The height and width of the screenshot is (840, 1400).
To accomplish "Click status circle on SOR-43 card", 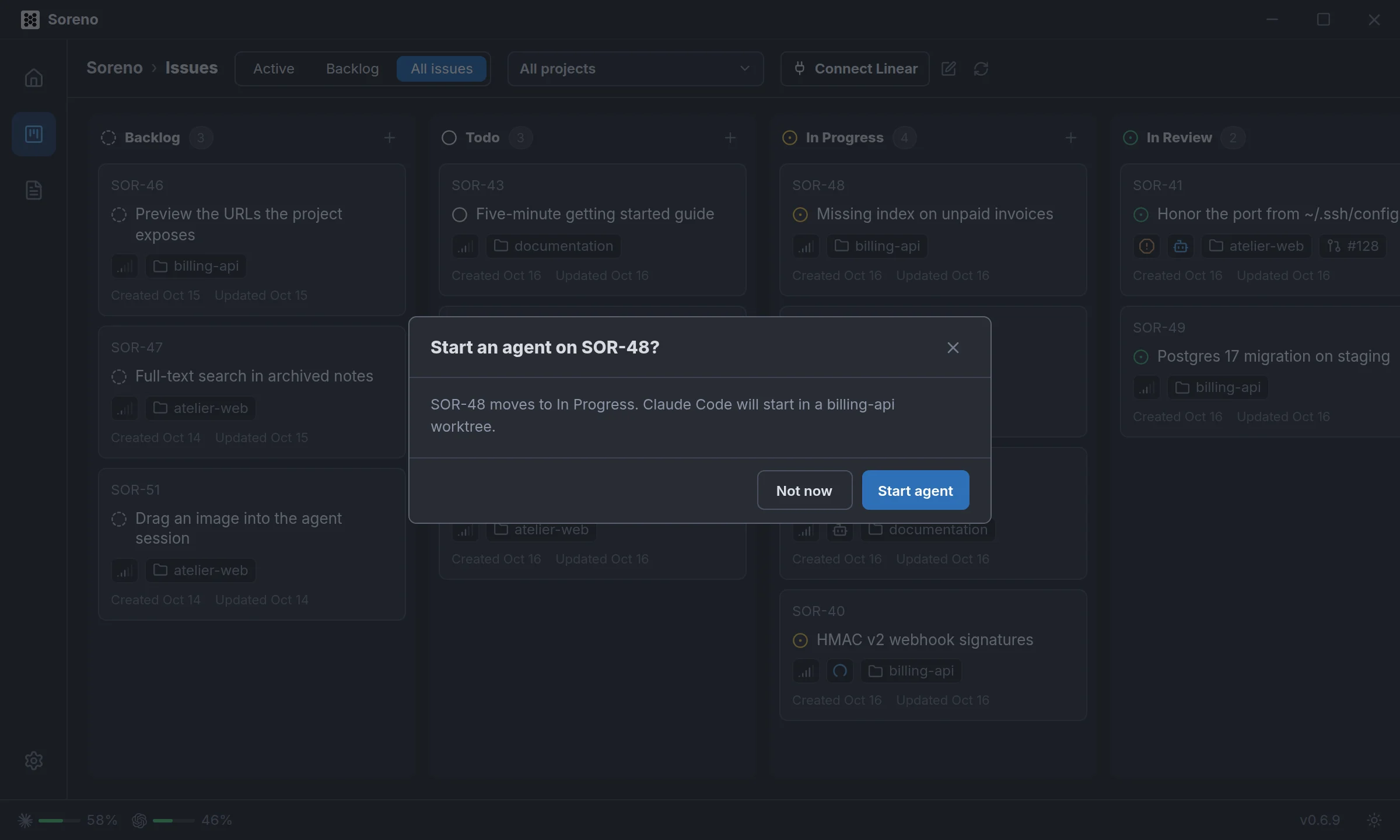I will click(460, 215).
